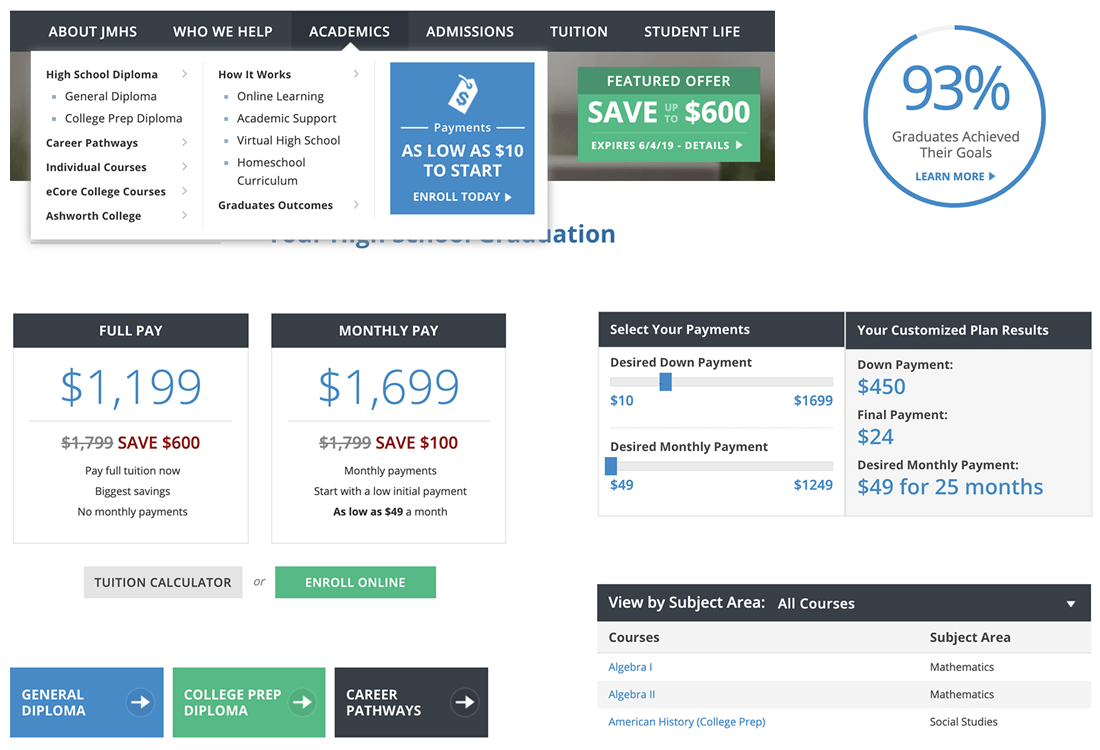Open the Algebra I course link
The height and width of the screenshot is (750, 1100).
[x=630, y=667]
